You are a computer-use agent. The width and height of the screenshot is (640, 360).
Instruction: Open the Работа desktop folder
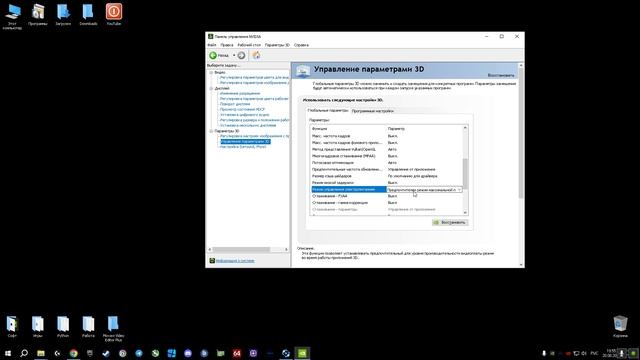click(88, 327)
